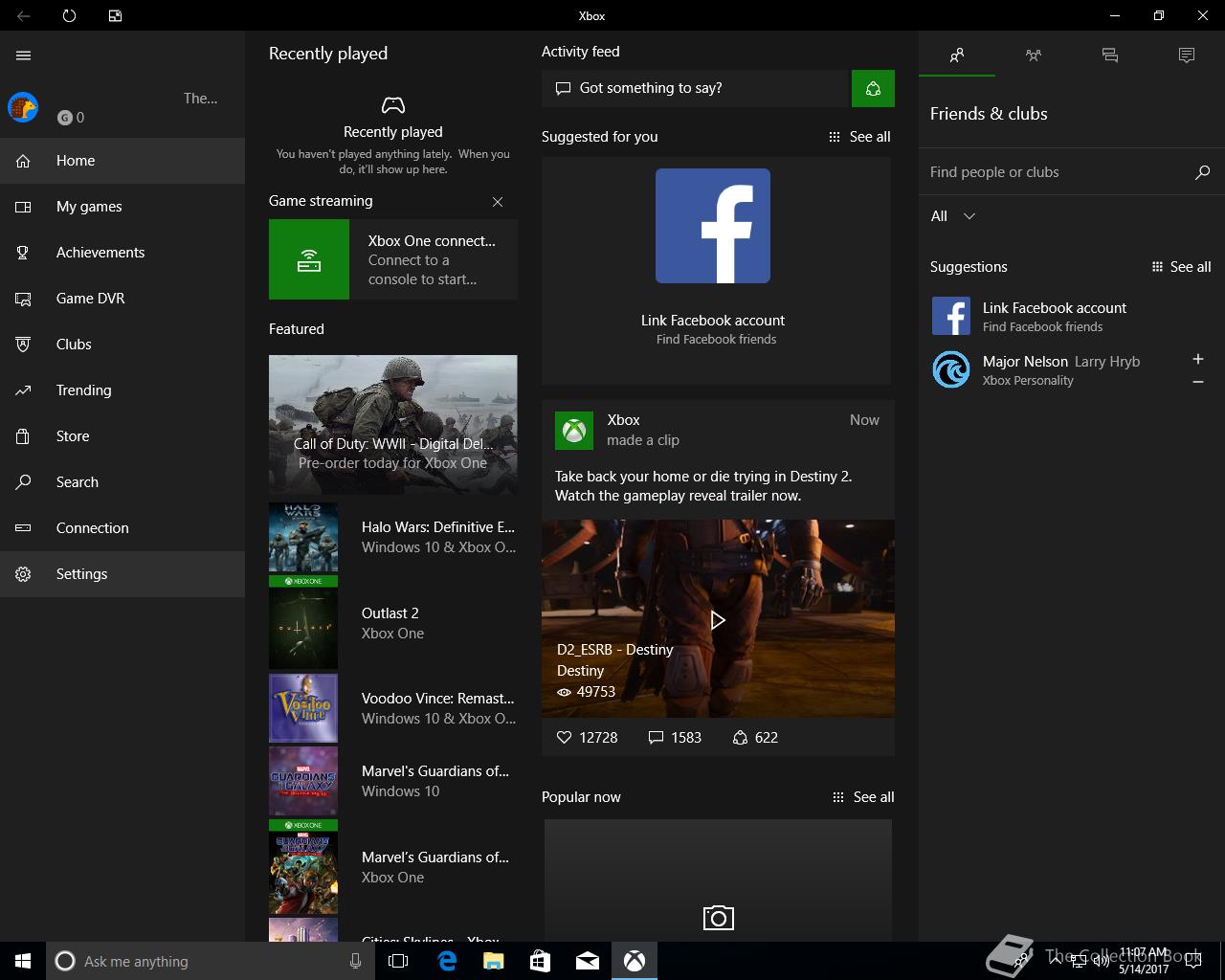Screen dimensions: 1225x980
Task: Play the Destiny 2 clip
Action: click(x=718, y=620)
